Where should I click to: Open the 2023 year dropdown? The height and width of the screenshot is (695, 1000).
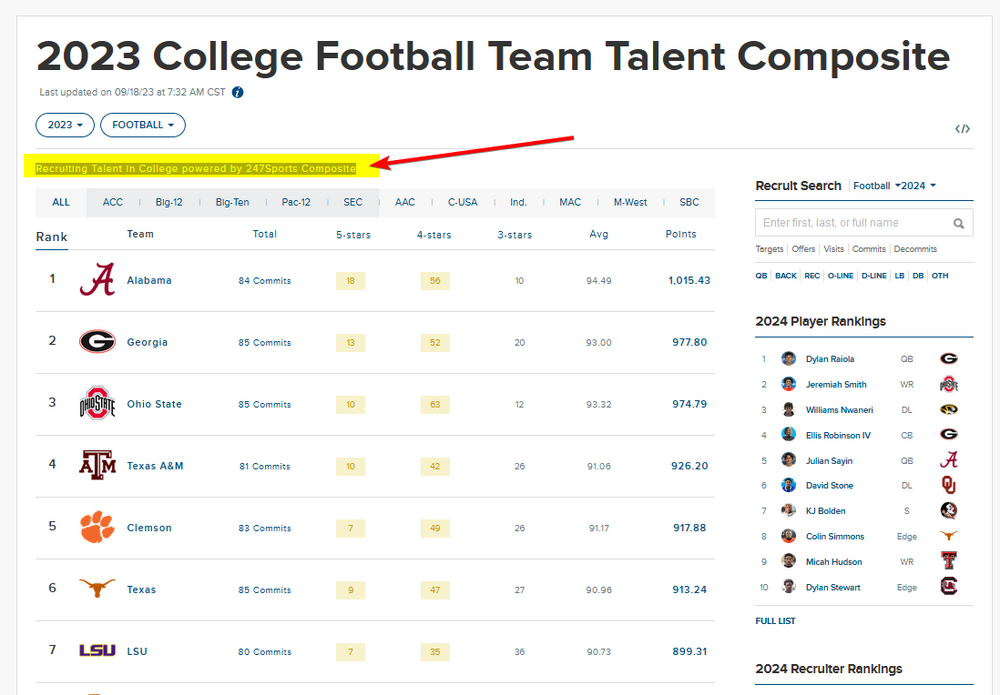point(65,125)
